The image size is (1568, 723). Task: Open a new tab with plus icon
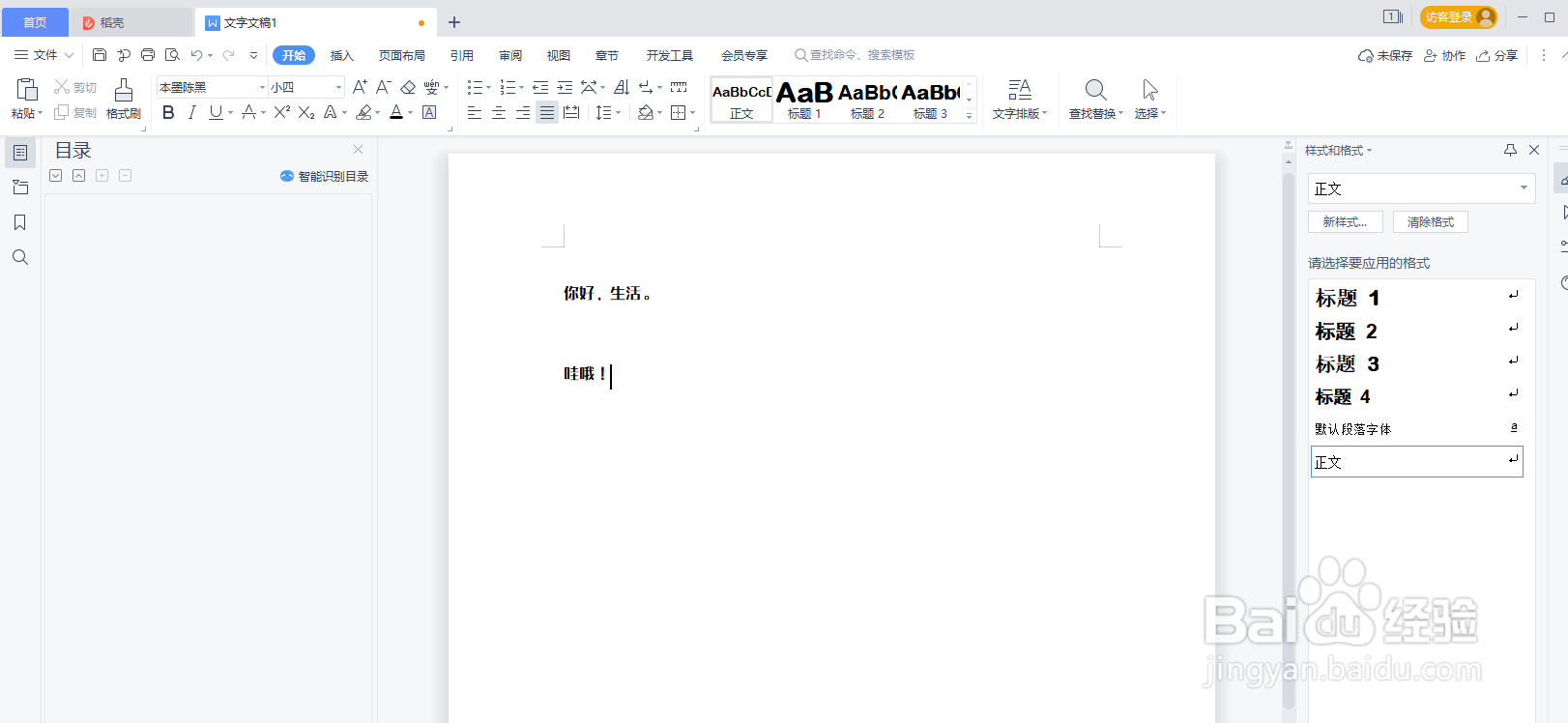454,22
